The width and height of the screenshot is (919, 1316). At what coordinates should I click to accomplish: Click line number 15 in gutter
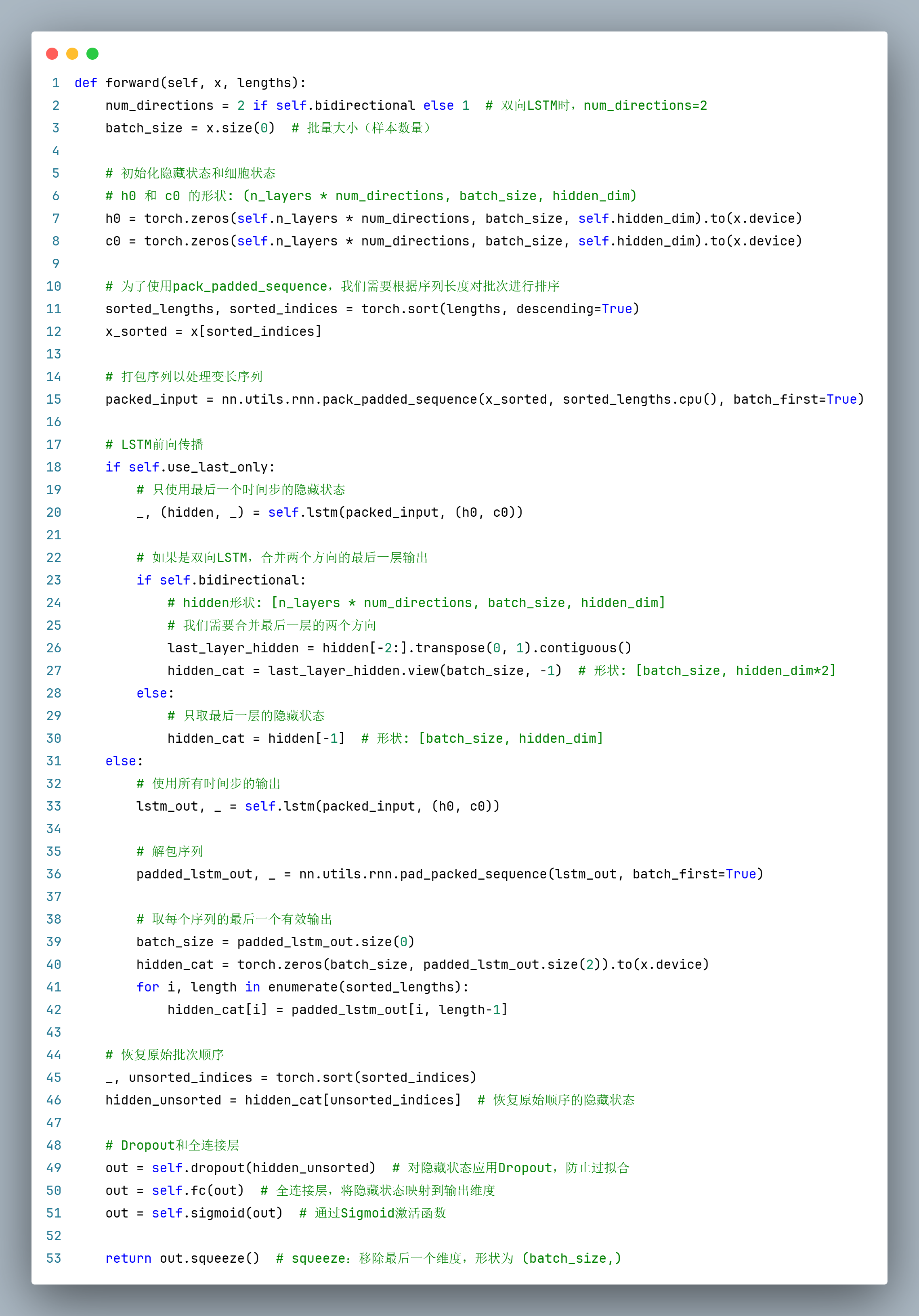click(53, 400)
